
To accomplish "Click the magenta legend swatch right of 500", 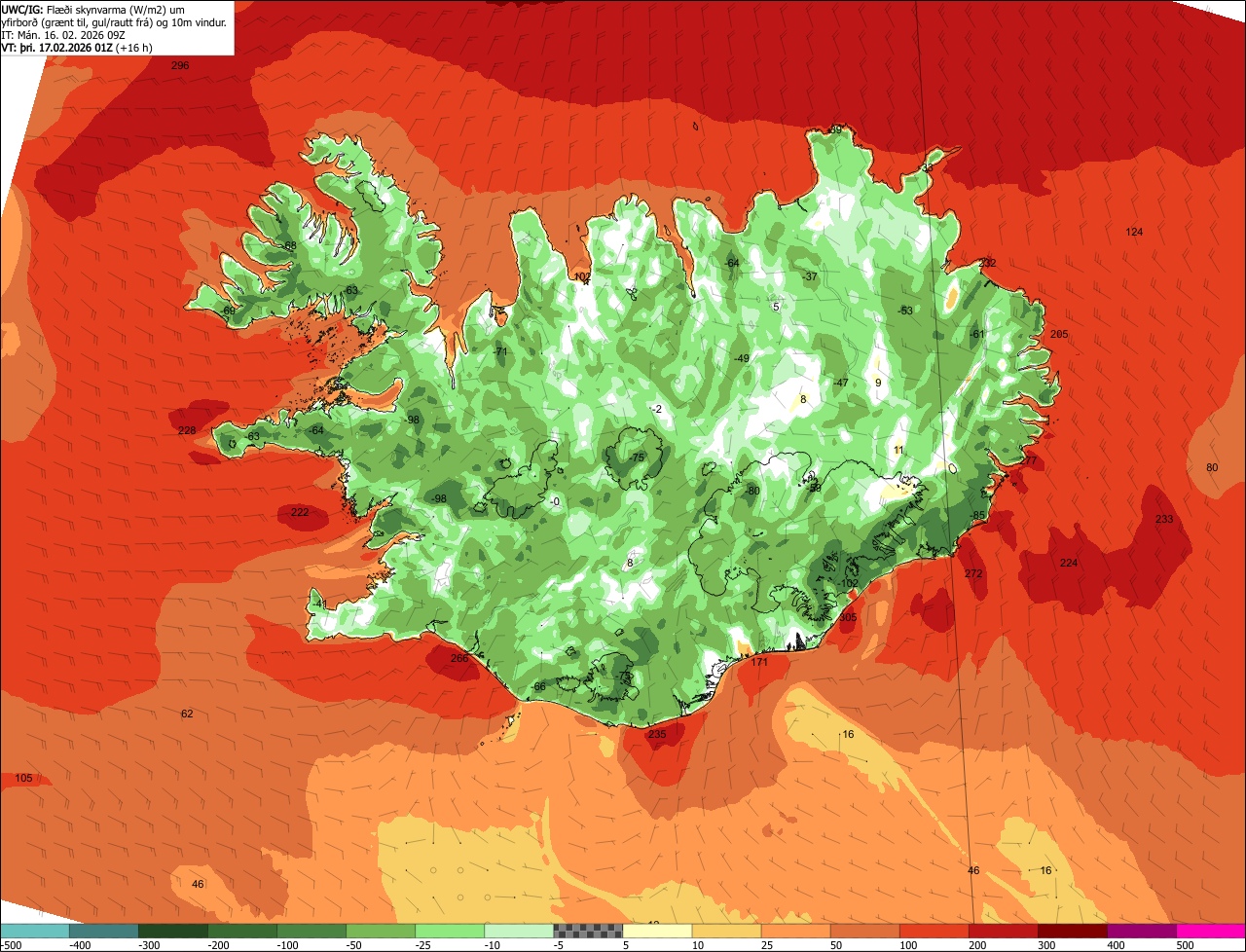I will click(x=1211, y=931).
